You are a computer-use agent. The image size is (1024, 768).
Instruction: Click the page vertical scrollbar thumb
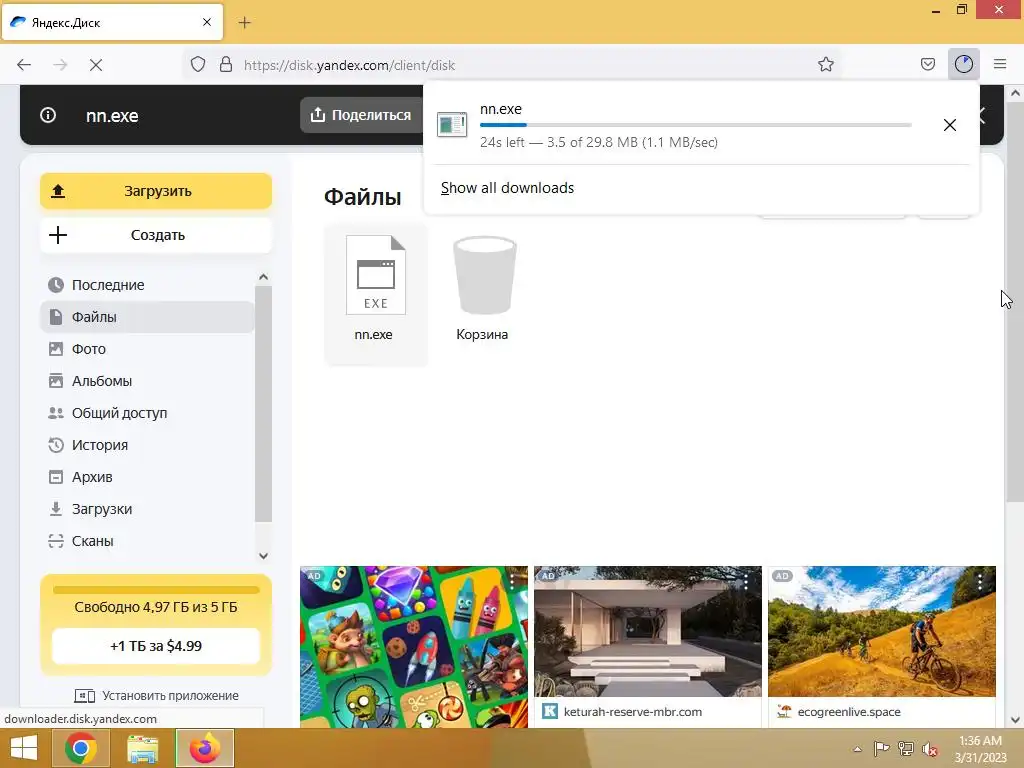[x=1016, y=300]
